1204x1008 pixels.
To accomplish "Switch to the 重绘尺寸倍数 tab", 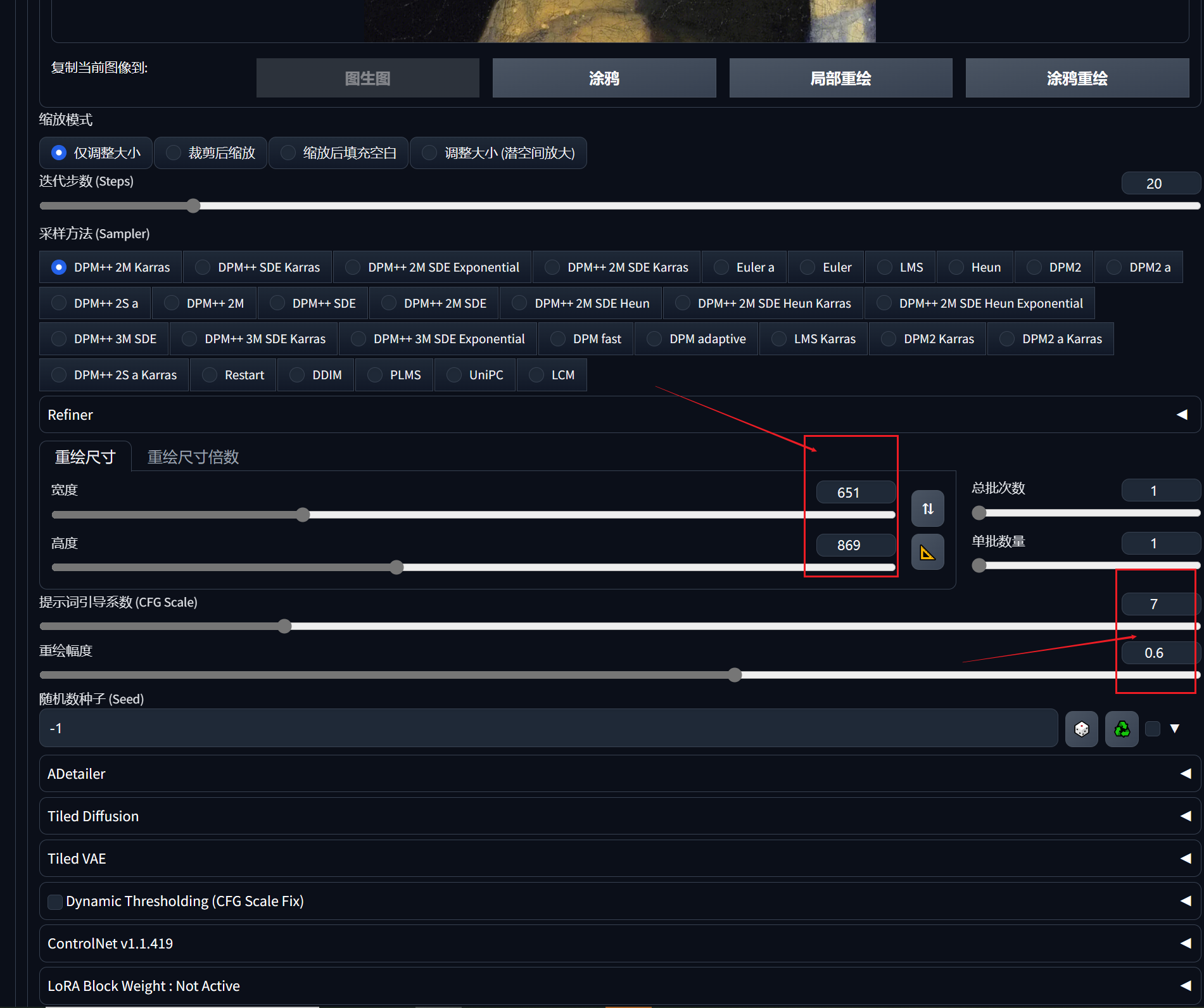I will [x=193, y=457].
